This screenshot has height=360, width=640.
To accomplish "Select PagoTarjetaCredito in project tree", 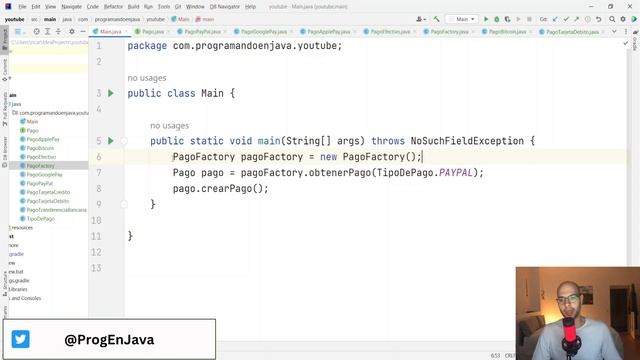I will (48, 192).
